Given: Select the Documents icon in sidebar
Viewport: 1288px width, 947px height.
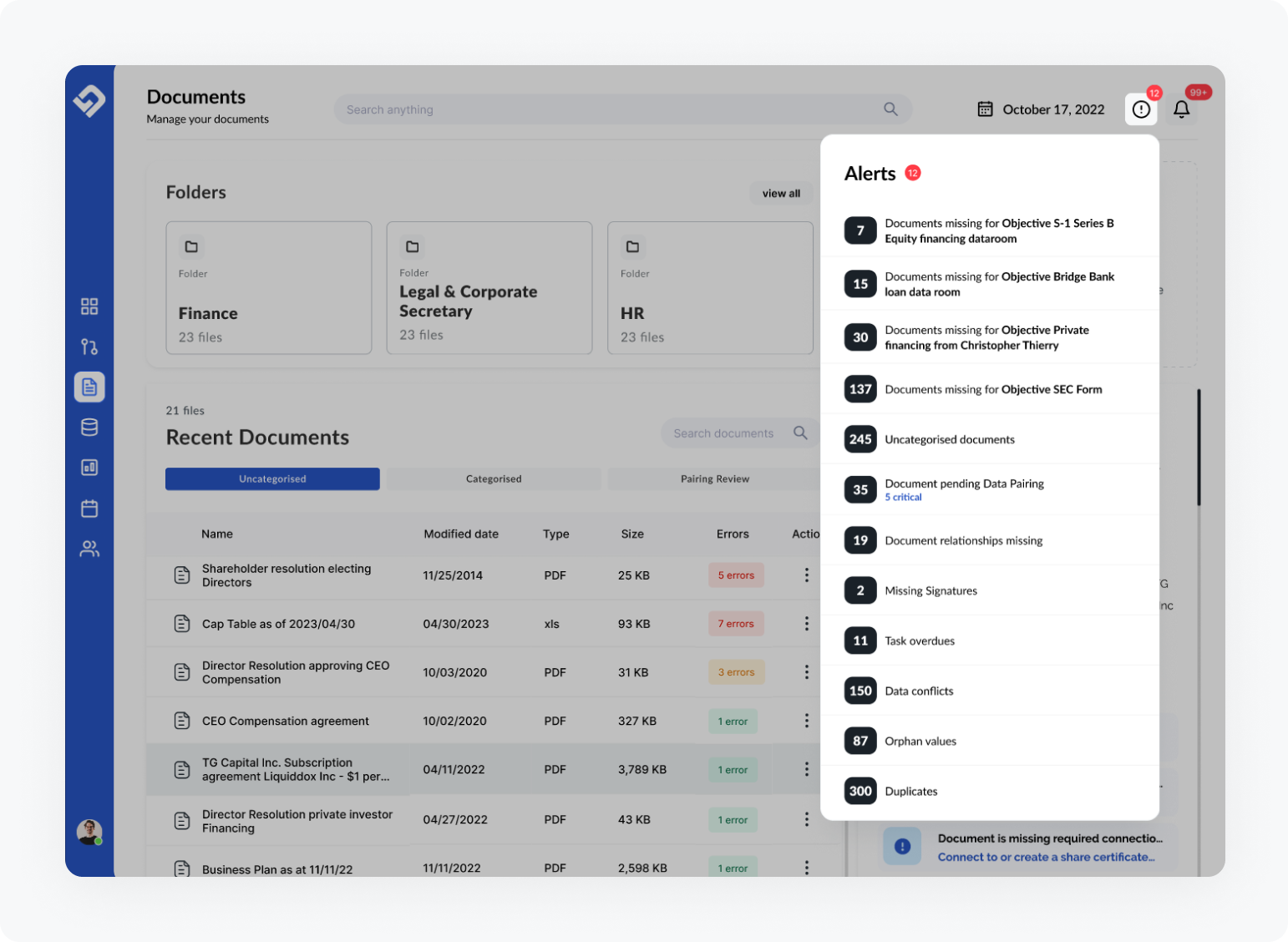Looking at the screenshot, I should coord(89,387).
